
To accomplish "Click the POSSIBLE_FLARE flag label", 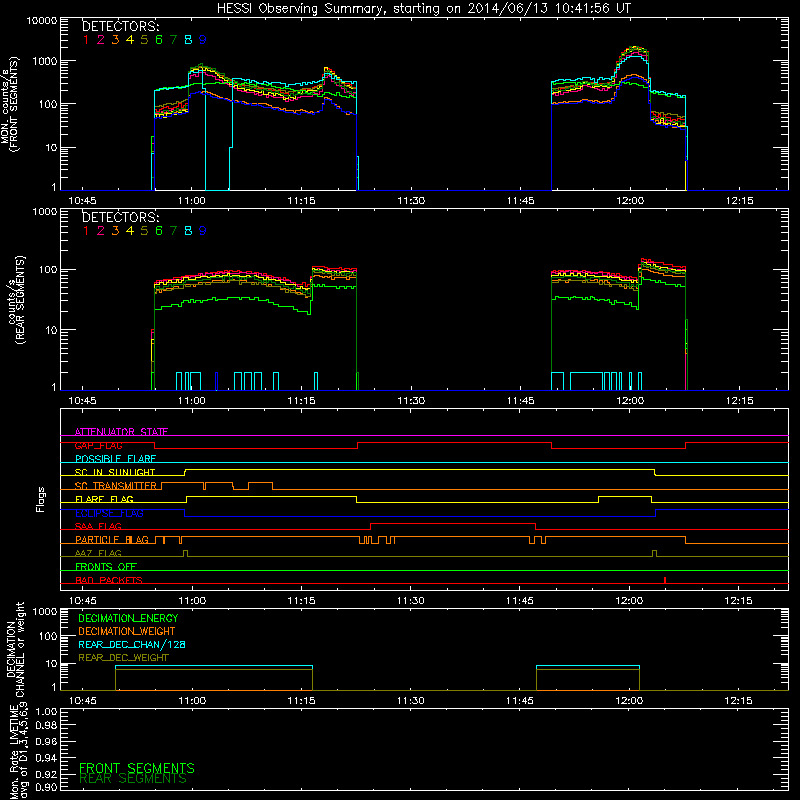I will pos(115,459).
